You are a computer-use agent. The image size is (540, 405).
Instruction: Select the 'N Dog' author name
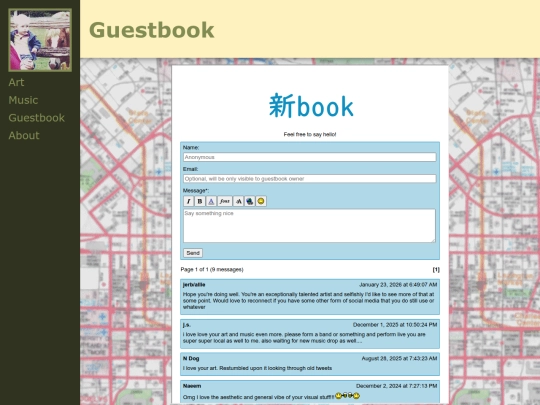(191, 359)
